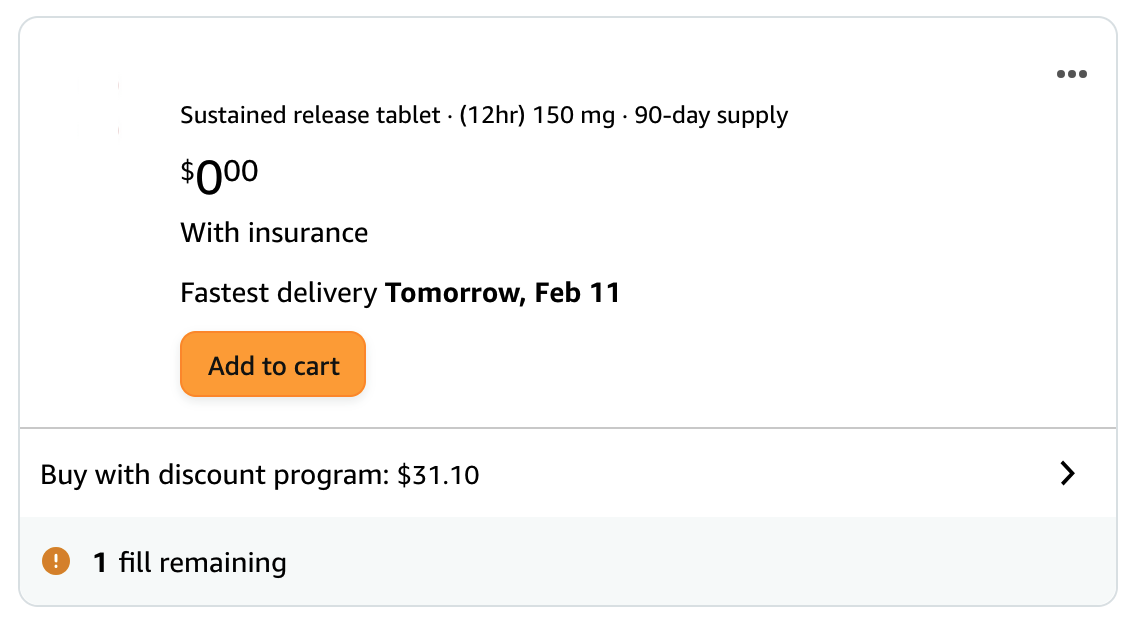Click the $31.10 discount price
Image resolution: width=1138 pixels, height=624 pixels.
438,475
